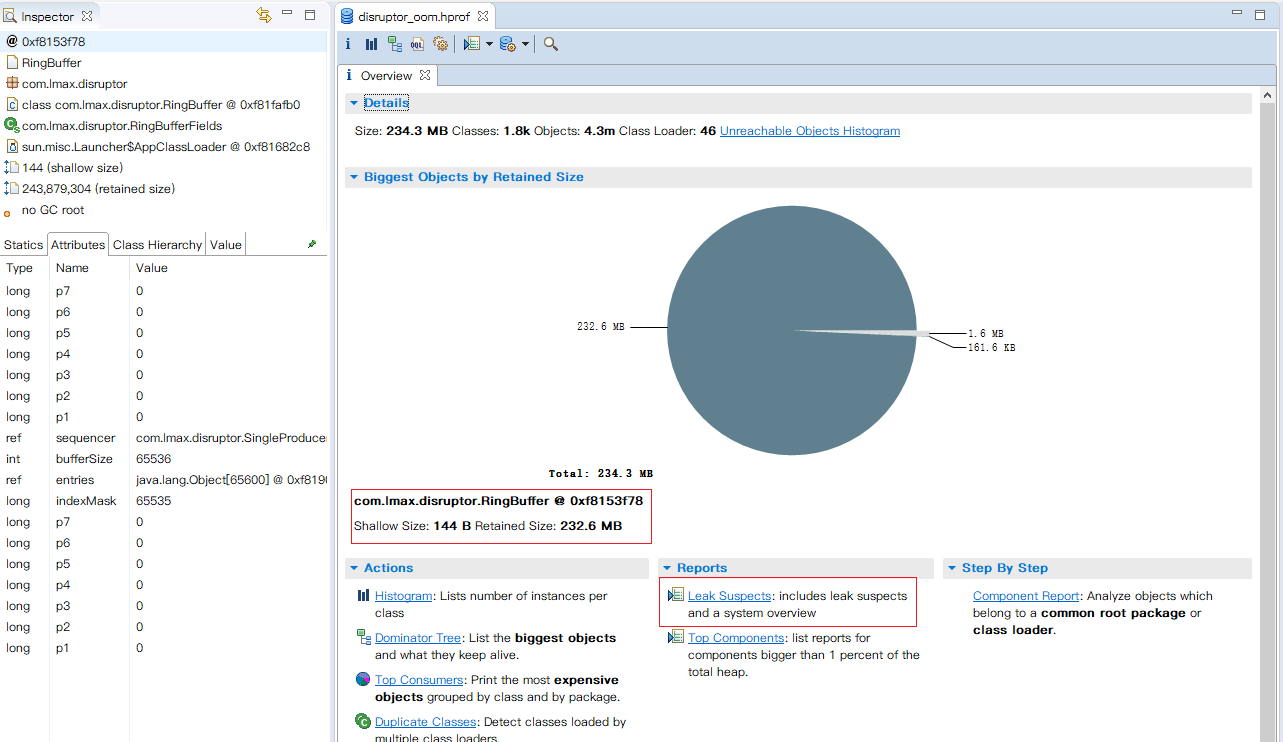Viewport: 1283px width, 742px height.
Task: Switch to the Statics tab
Action: [x=23, y=245]
